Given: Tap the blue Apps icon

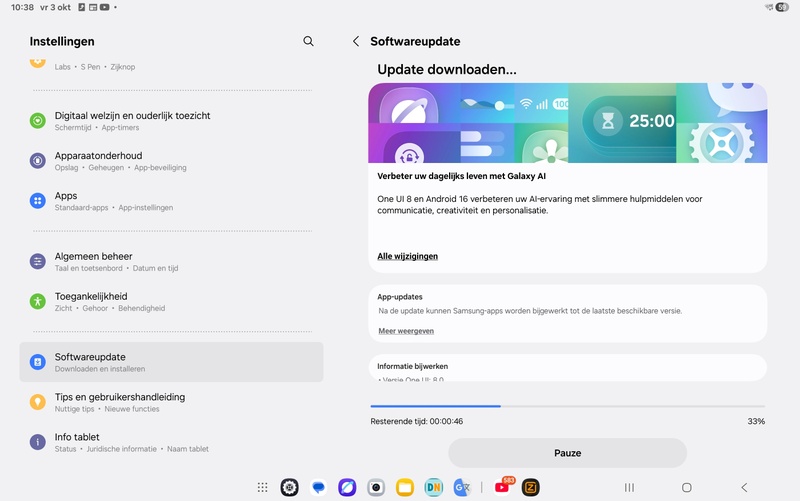Looking at the screenshot, I should [x=38, y=201].
